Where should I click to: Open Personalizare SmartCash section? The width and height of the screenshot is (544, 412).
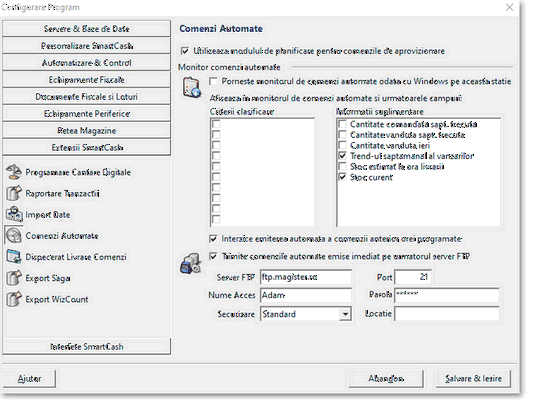pyautogui.click(x=86, y=46)
